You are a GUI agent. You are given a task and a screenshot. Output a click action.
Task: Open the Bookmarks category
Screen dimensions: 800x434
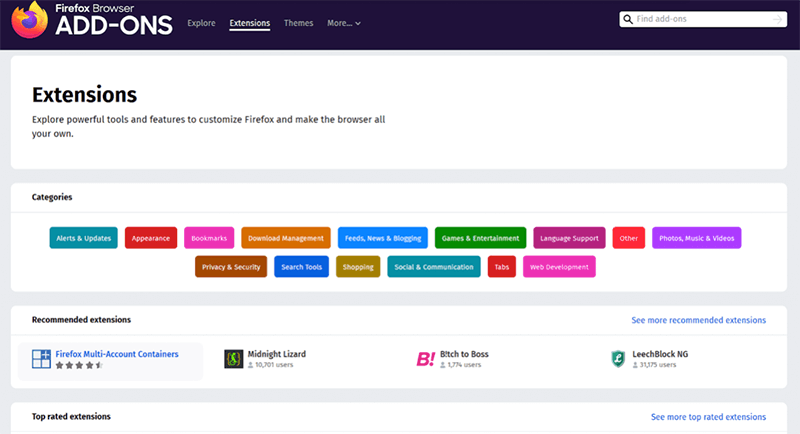point(209,238)
